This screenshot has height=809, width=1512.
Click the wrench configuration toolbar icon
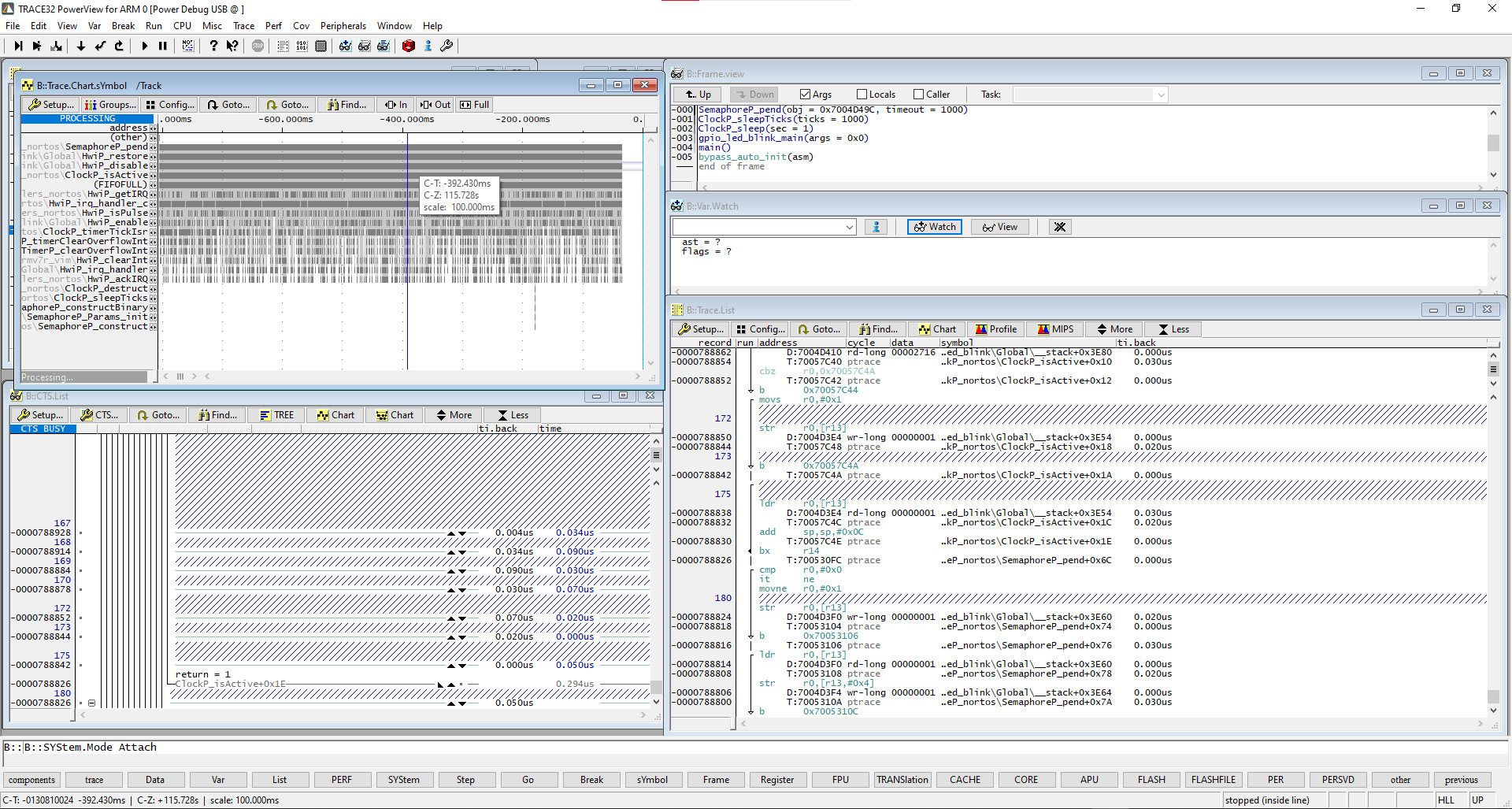(x=447, y=46)
